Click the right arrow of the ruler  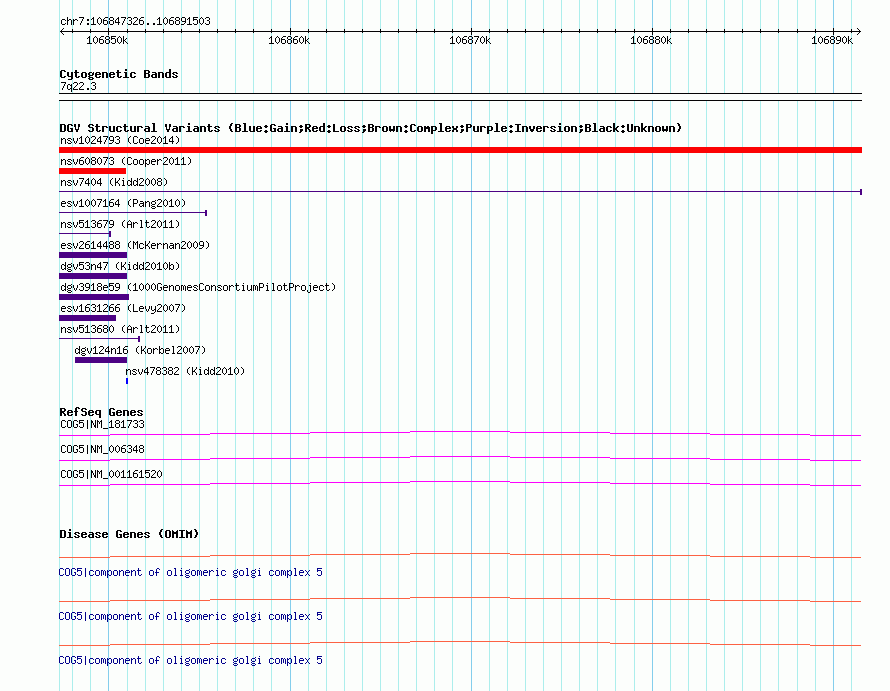[x=858, y=32]
